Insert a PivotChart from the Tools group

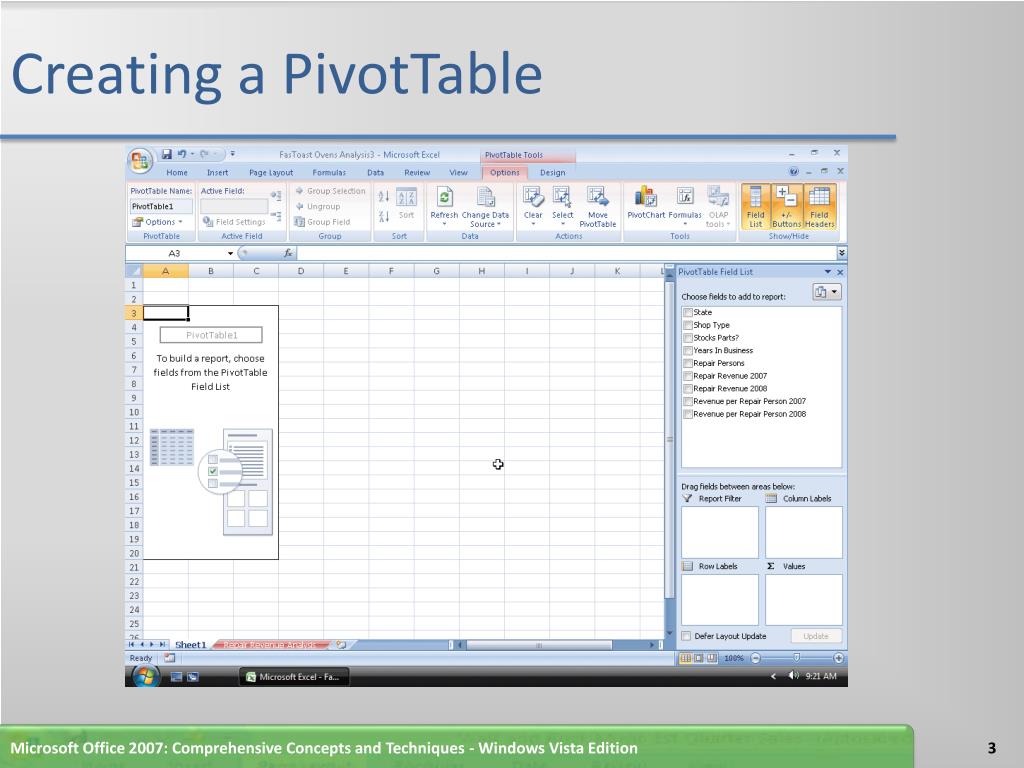646,202
